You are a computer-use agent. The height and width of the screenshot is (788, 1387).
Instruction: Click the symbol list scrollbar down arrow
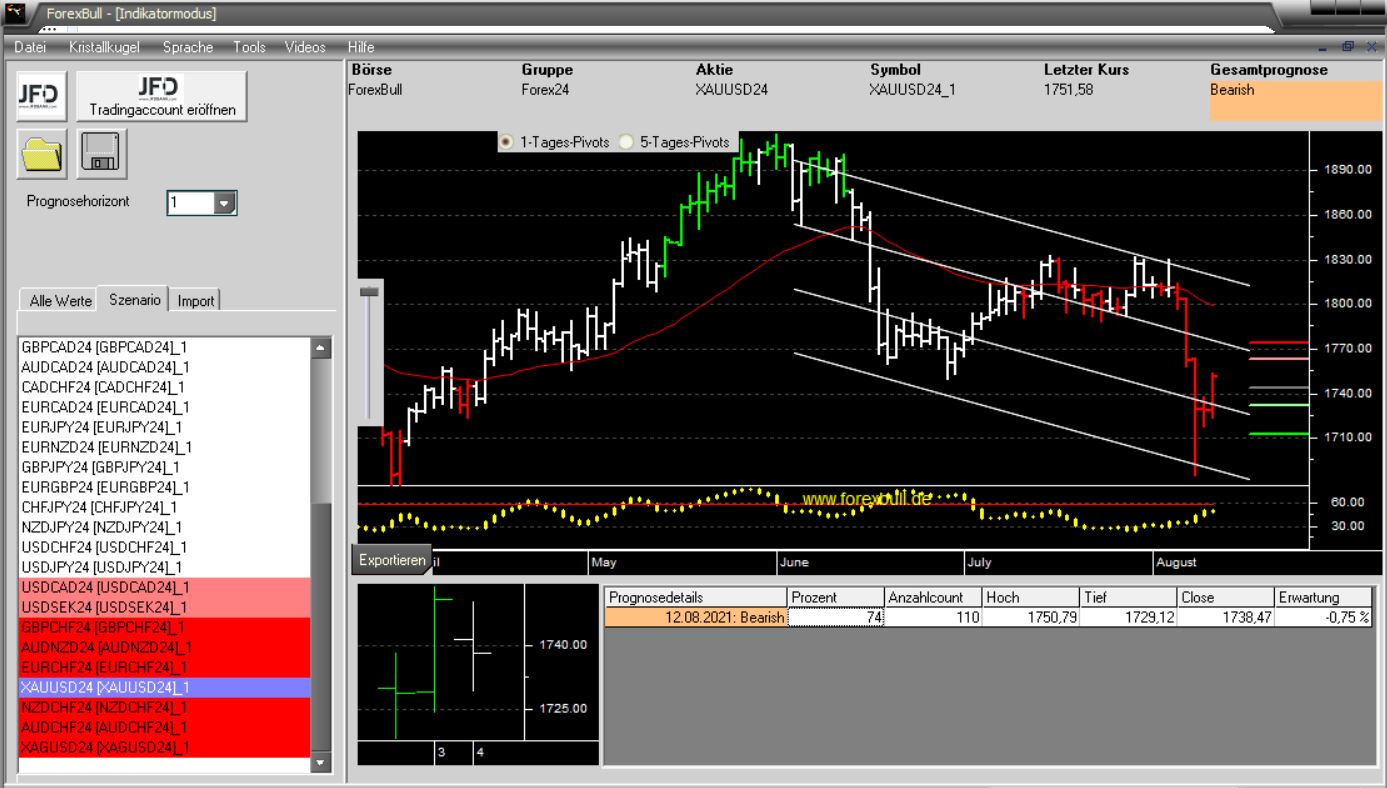(x=321, y=763)
